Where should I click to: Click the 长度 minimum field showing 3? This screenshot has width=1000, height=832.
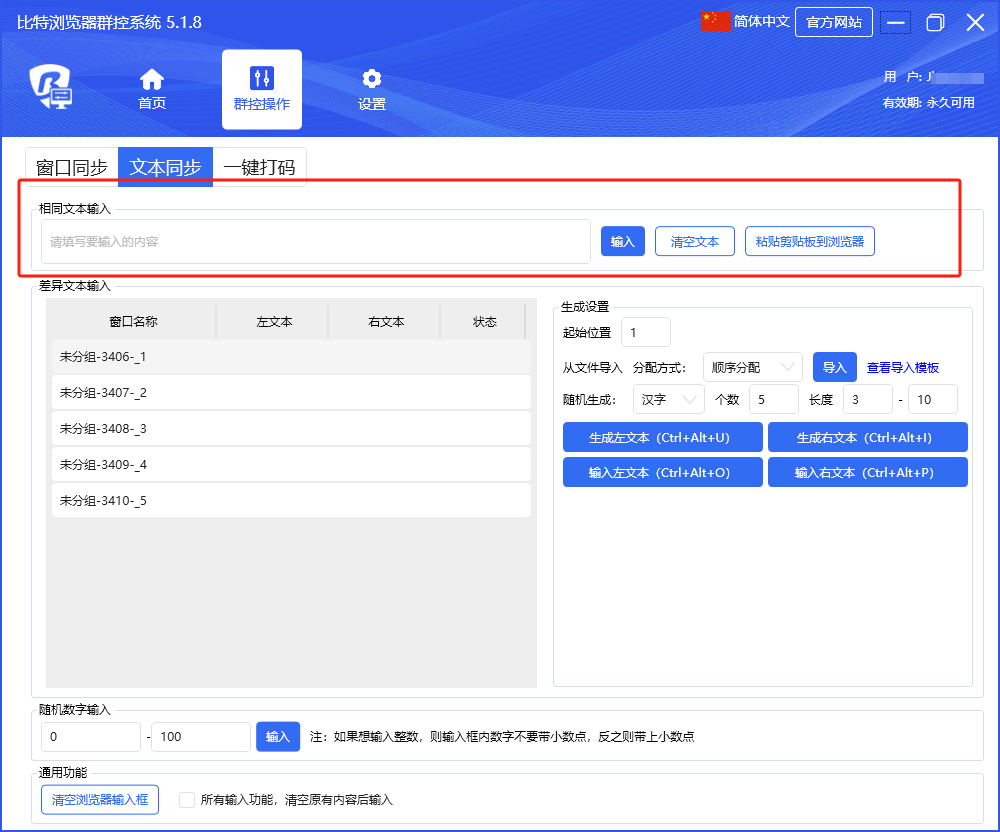(x=867, y=399)
